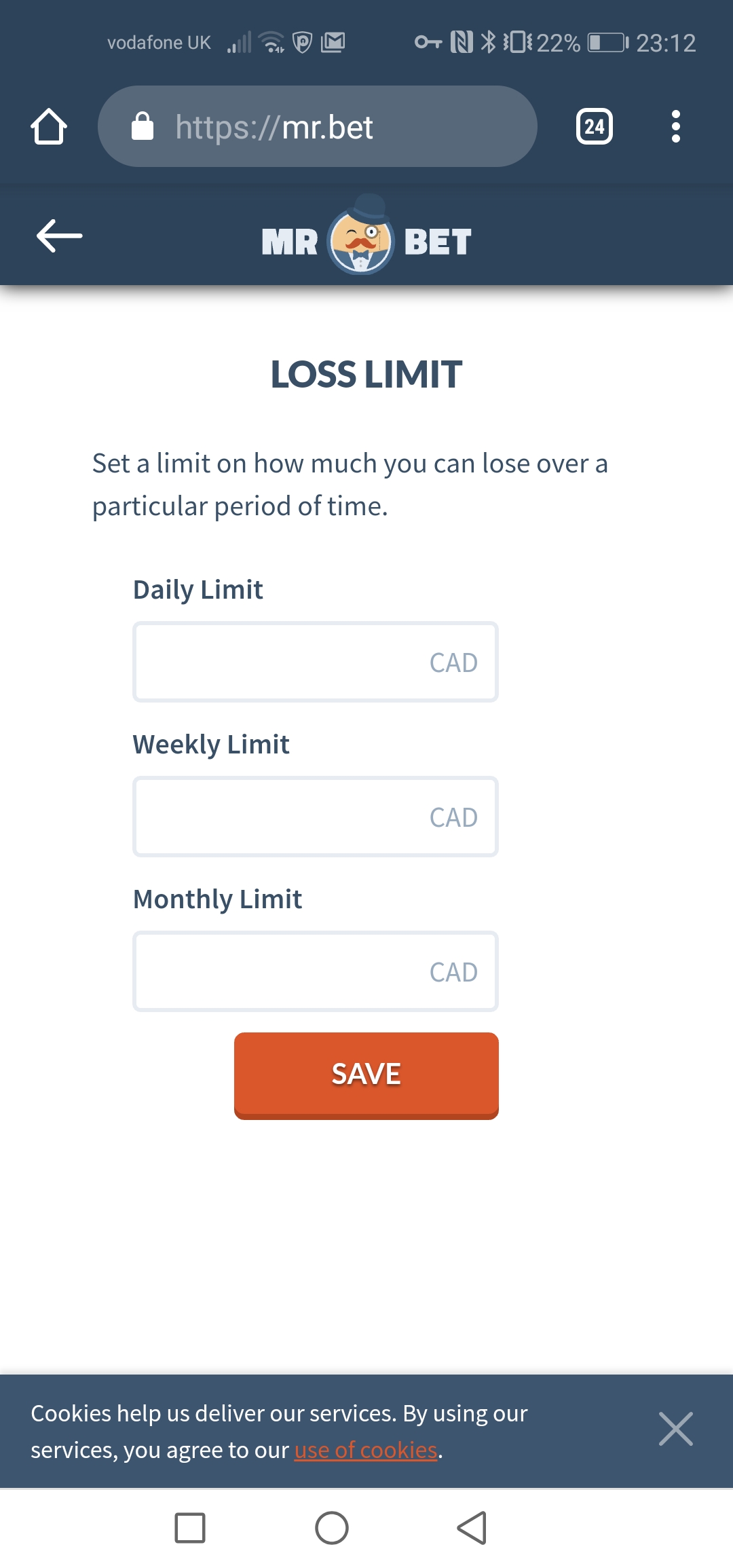This screenshot has height=1568, width=733.
Task: Tap the Android back triangle button
Action: [x=472, y=1528]
